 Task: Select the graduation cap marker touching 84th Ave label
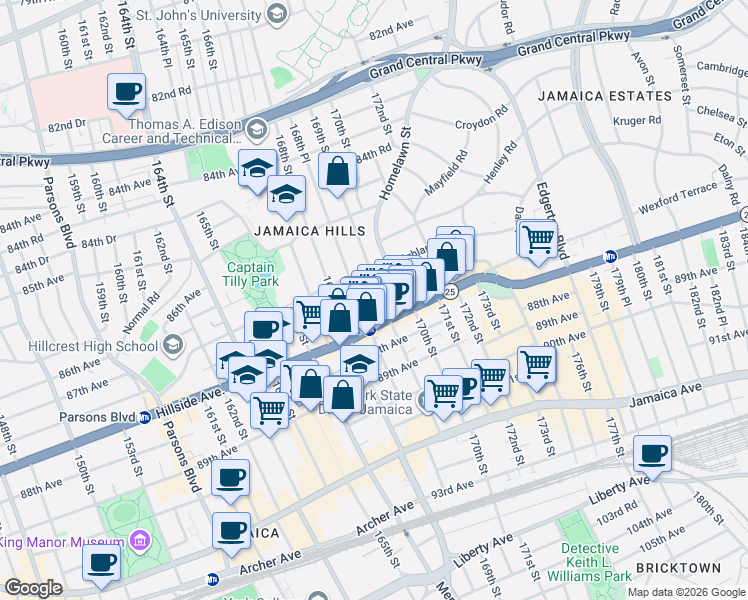click(257, 168)
